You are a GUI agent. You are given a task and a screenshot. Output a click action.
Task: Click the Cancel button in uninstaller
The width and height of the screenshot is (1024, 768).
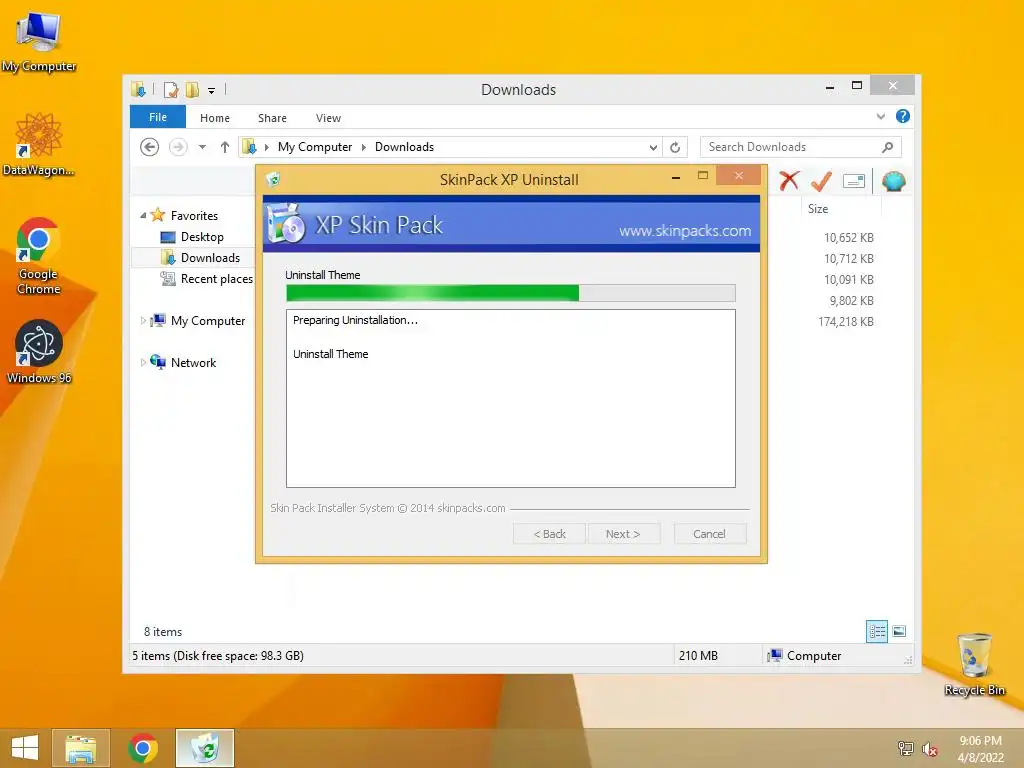[x=709, y=534]
